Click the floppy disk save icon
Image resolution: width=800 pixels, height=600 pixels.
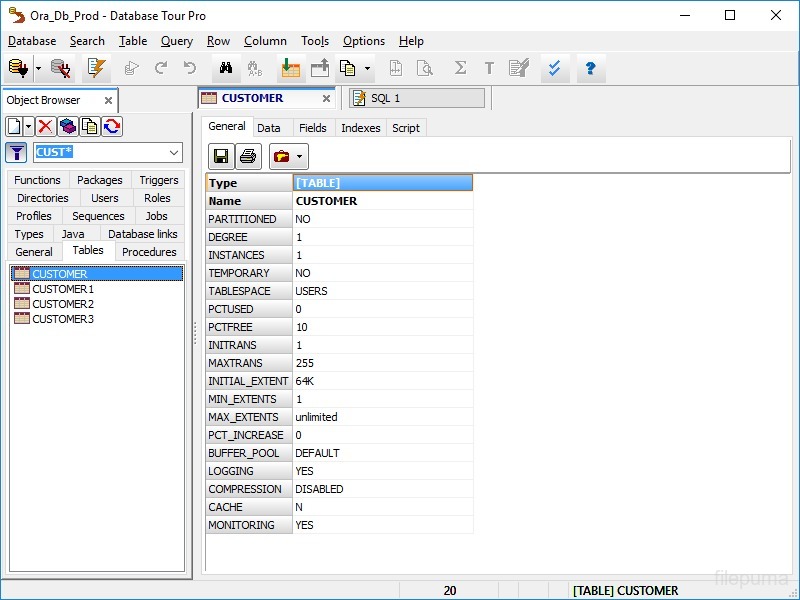coord(221,156)
